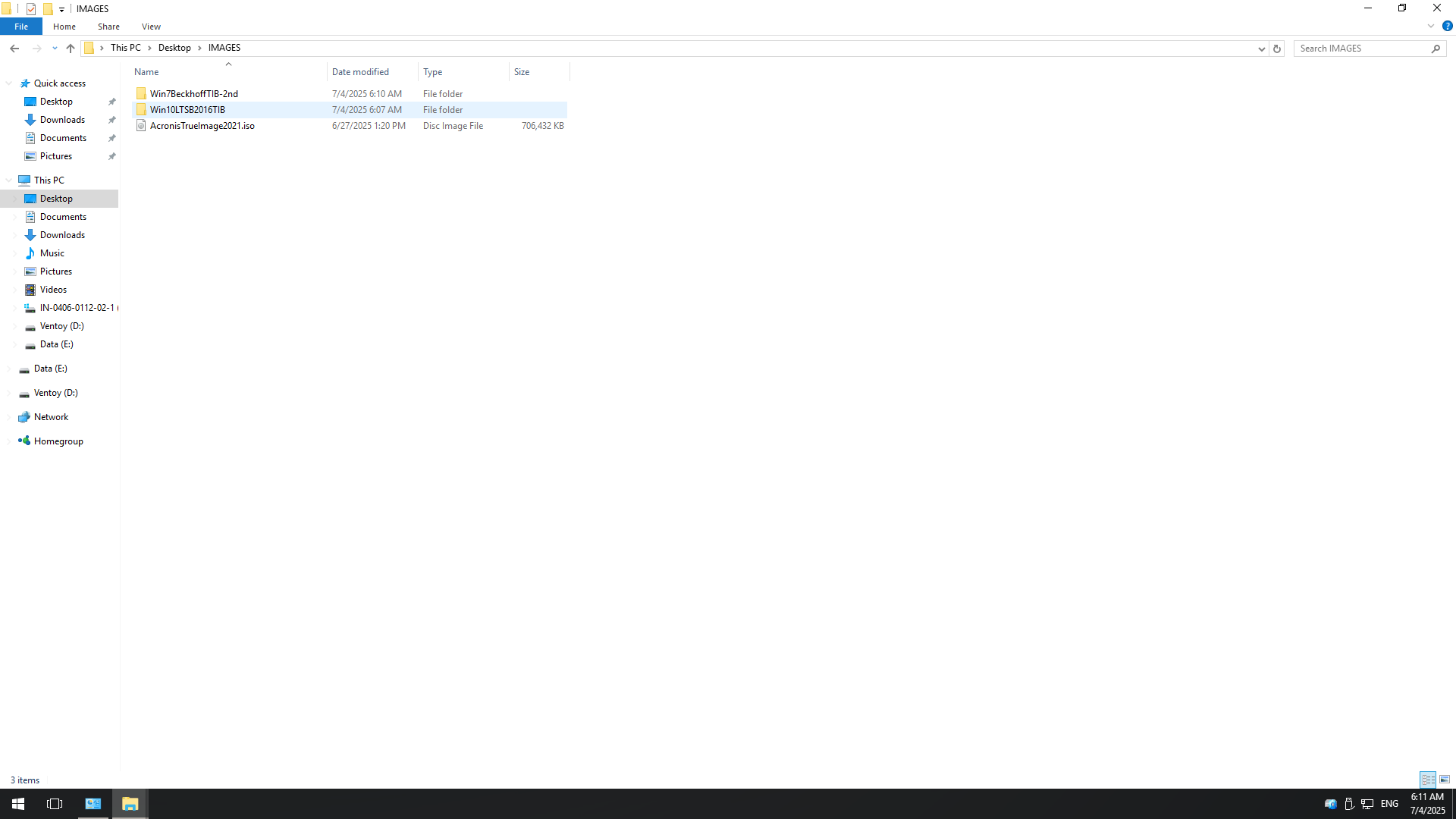Click the Refresh icon beside address bar

(x=1277, y=49)
